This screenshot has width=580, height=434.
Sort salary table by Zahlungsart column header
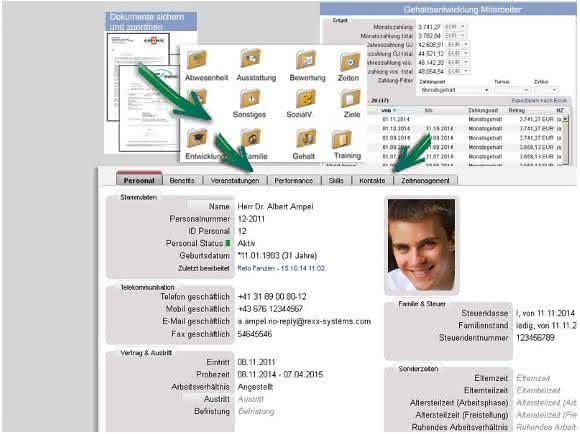tap(483, 110)
